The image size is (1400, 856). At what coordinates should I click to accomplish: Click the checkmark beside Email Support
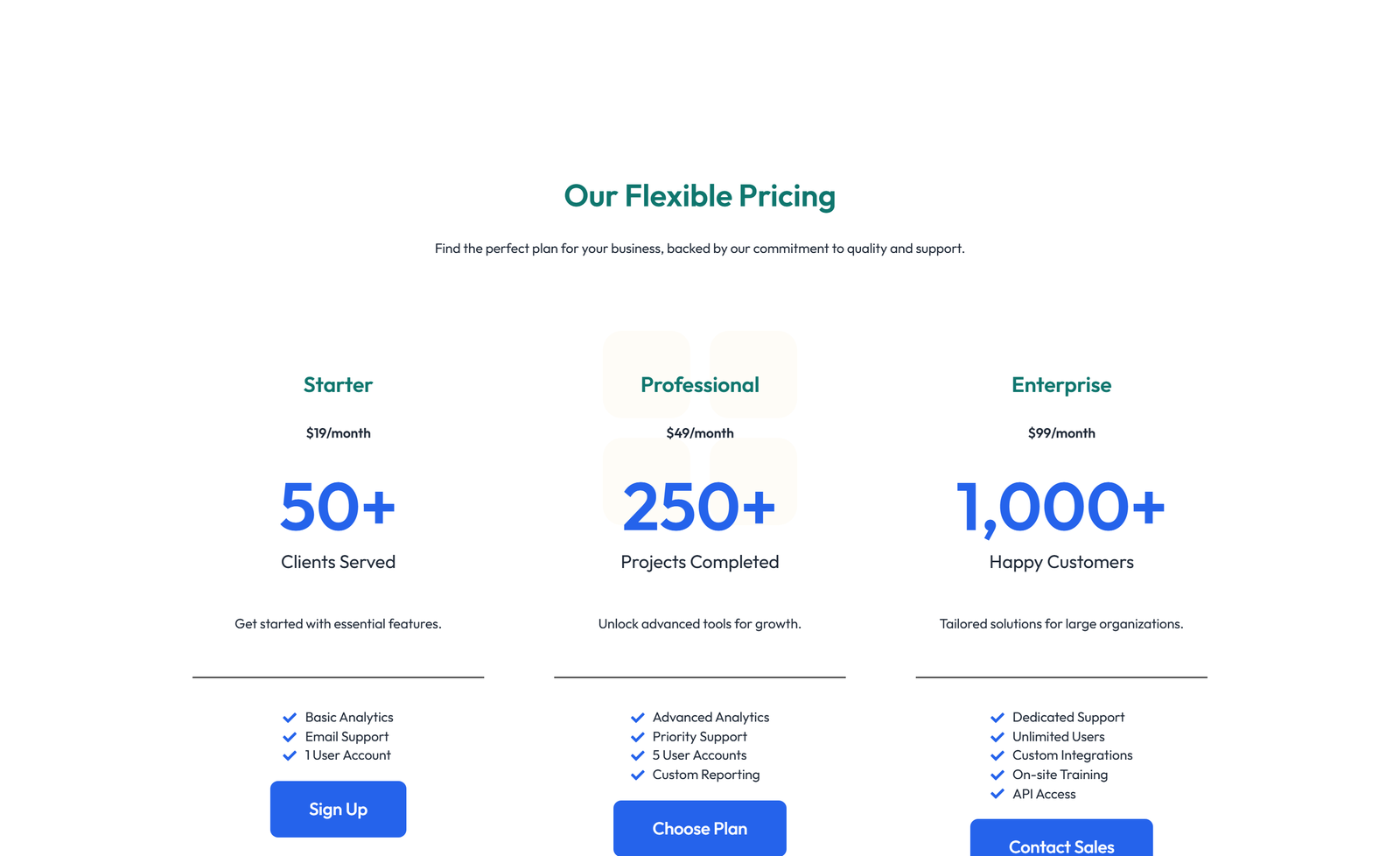pos(290,736)
